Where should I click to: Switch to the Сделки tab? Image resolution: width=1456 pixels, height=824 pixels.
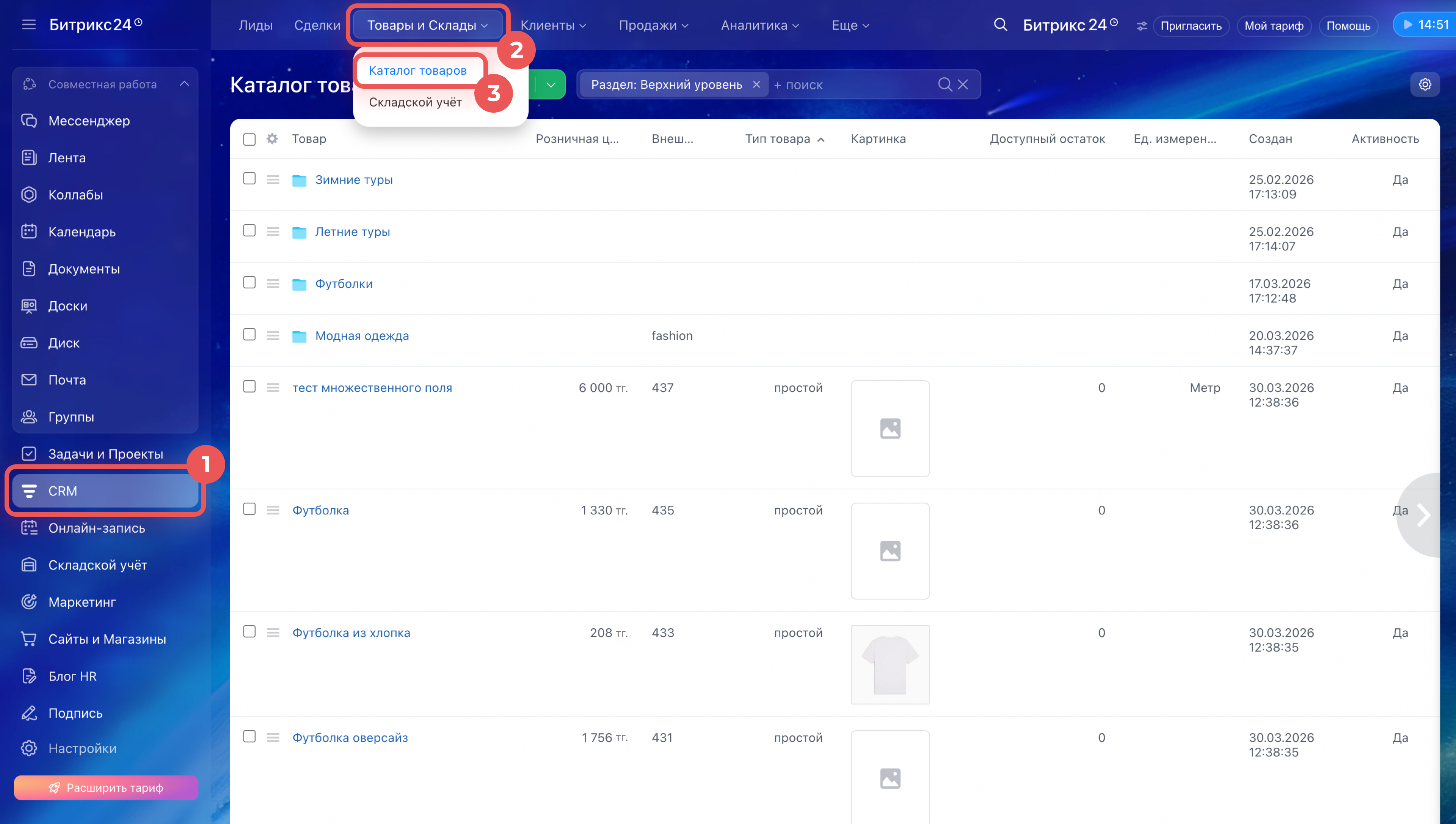click(317, 25)
